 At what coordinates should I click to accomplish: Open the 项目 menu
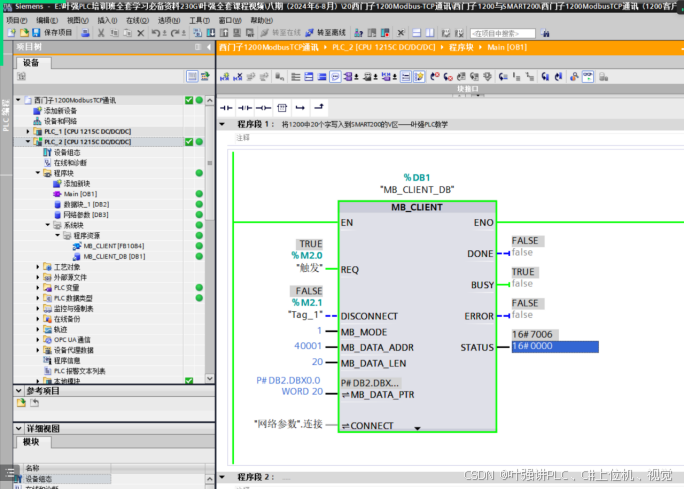click(17, 21)
